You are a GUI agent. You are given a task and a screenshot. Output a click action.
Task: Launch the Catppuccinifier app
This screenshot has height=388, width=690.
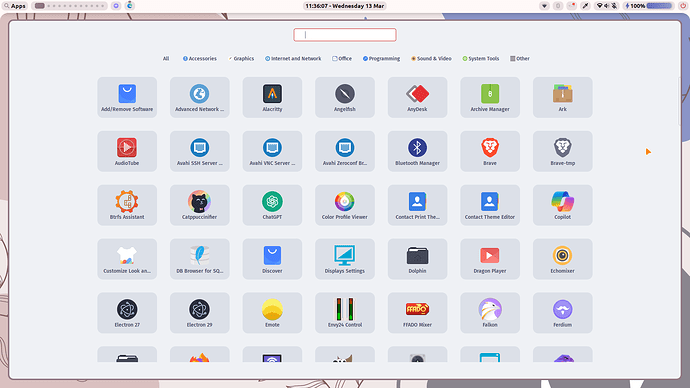coord(199,205)
